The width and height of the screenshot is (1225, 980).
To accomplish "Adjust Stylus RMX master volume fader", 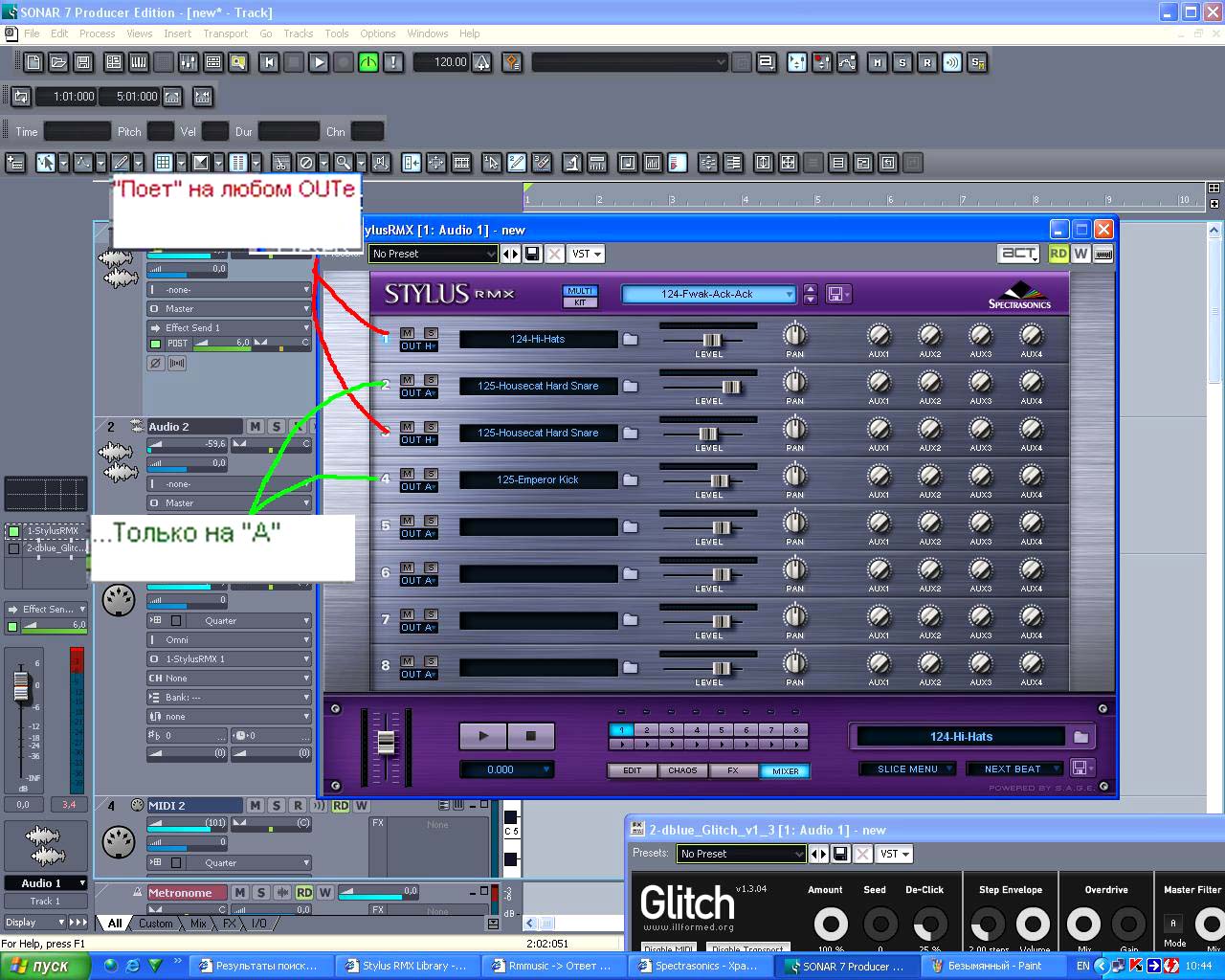I will pyautogui.click(x=386, y=742).
